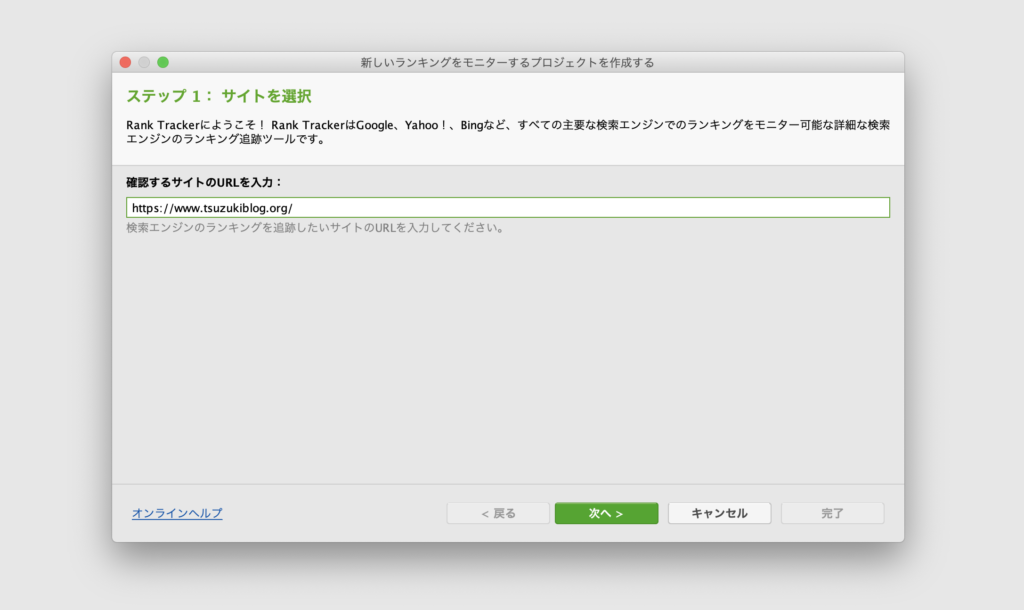The width and height of the screenshot is (1024, 610).
Task: Click the grey hint text below URL field
Action: 315,228
